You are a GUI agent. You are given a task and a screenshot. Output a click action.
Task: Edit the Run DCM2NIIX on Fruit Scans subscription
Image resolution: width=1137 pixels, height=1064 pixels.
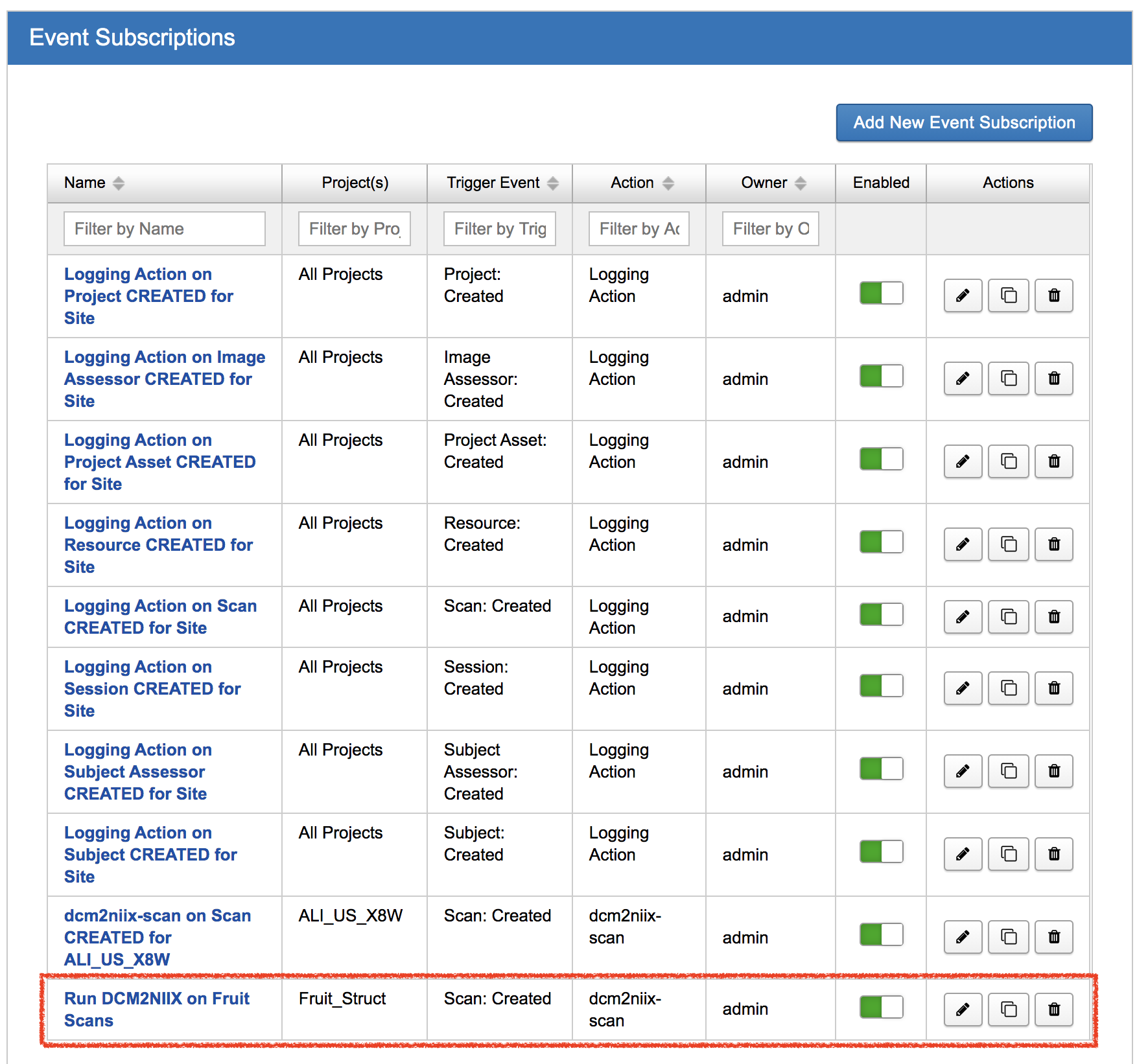coord(963,1009)
